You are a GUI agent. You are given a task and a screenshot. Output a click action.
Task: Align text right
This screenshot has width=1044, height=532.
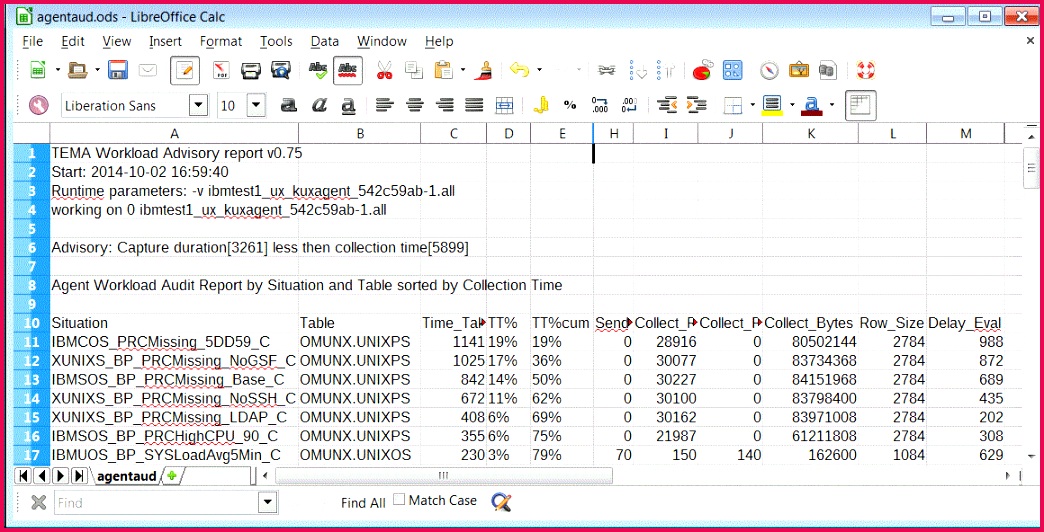(444, 105)
